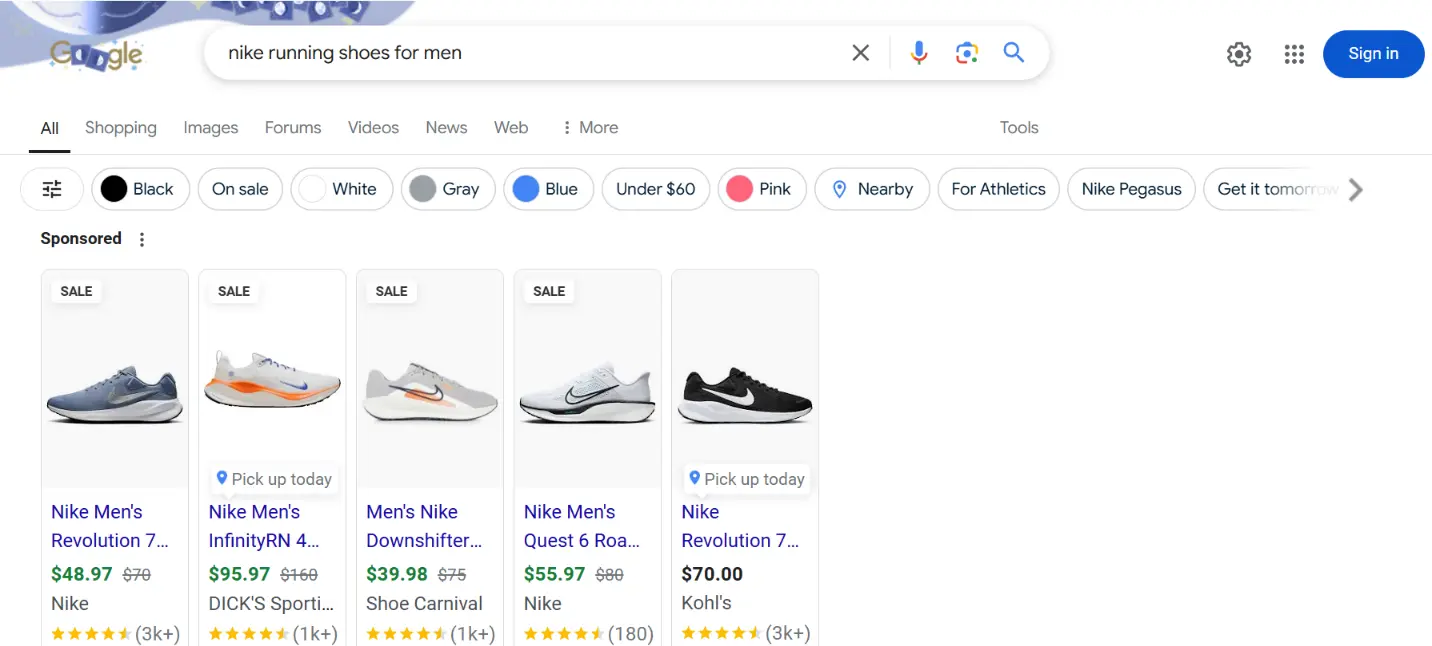The width and height of the screenshot is (1432, 646).
Task: Filter by the Gray color chip
Action: [x=448, y=189]
